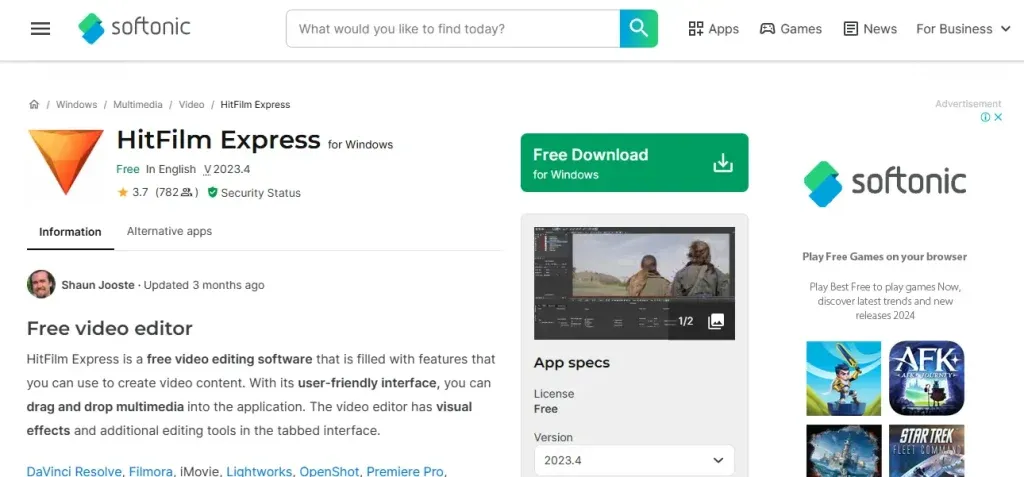Click the 1/2 image counter
The height and width of the screenshot is (477, 1024).
click(685, 321)
